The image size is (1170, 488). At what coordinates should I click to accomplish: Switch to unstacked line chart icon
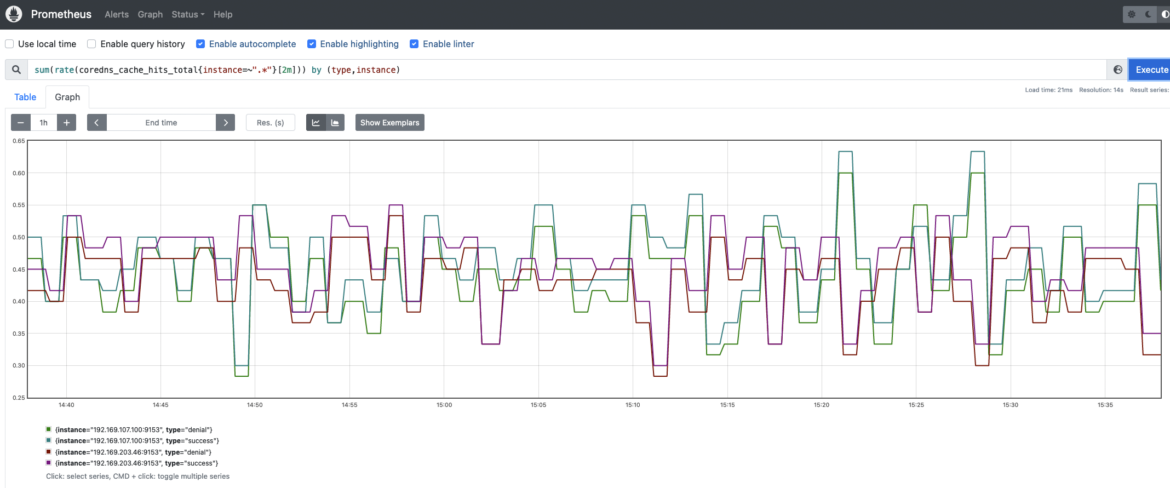point(316,122)
